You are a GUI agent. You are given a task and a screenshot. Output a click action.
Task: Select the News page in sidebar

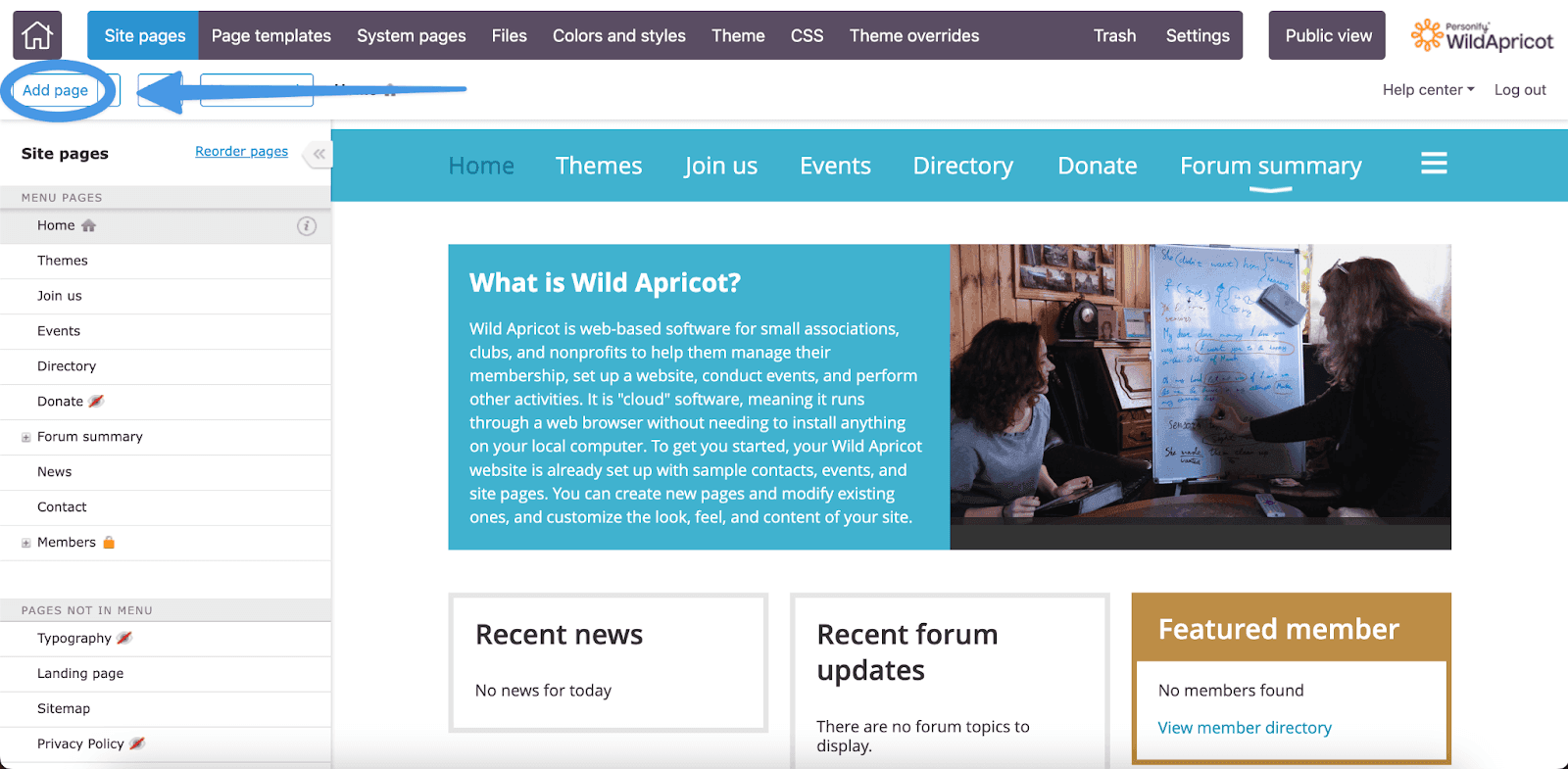click(x=165, y=472)
